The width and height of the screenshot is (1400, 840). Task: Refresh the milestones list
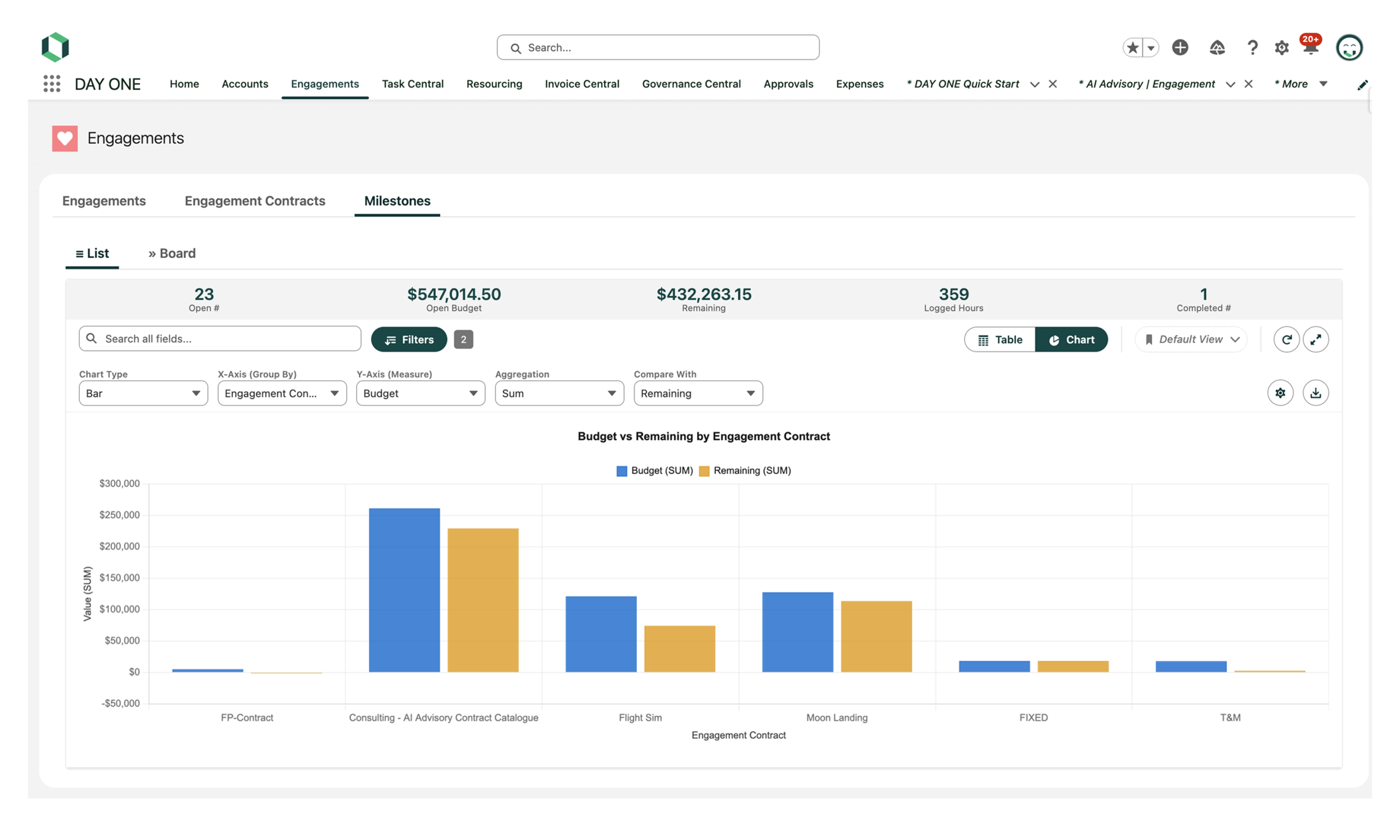click(x=1286, y=340)
